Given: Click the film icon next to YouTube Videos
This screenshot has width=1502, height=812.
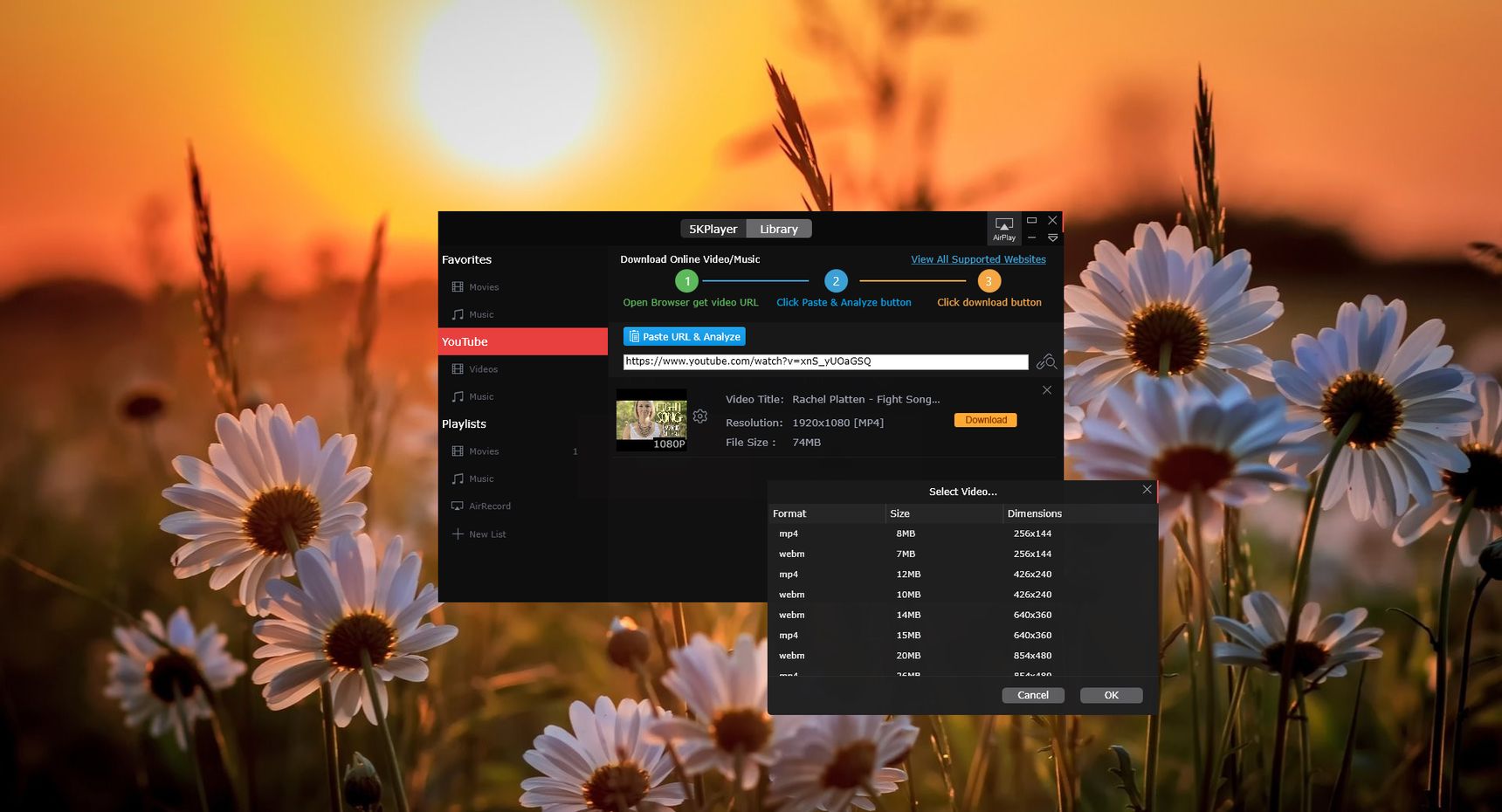Looking at the screenshot, I should point(458,368).
